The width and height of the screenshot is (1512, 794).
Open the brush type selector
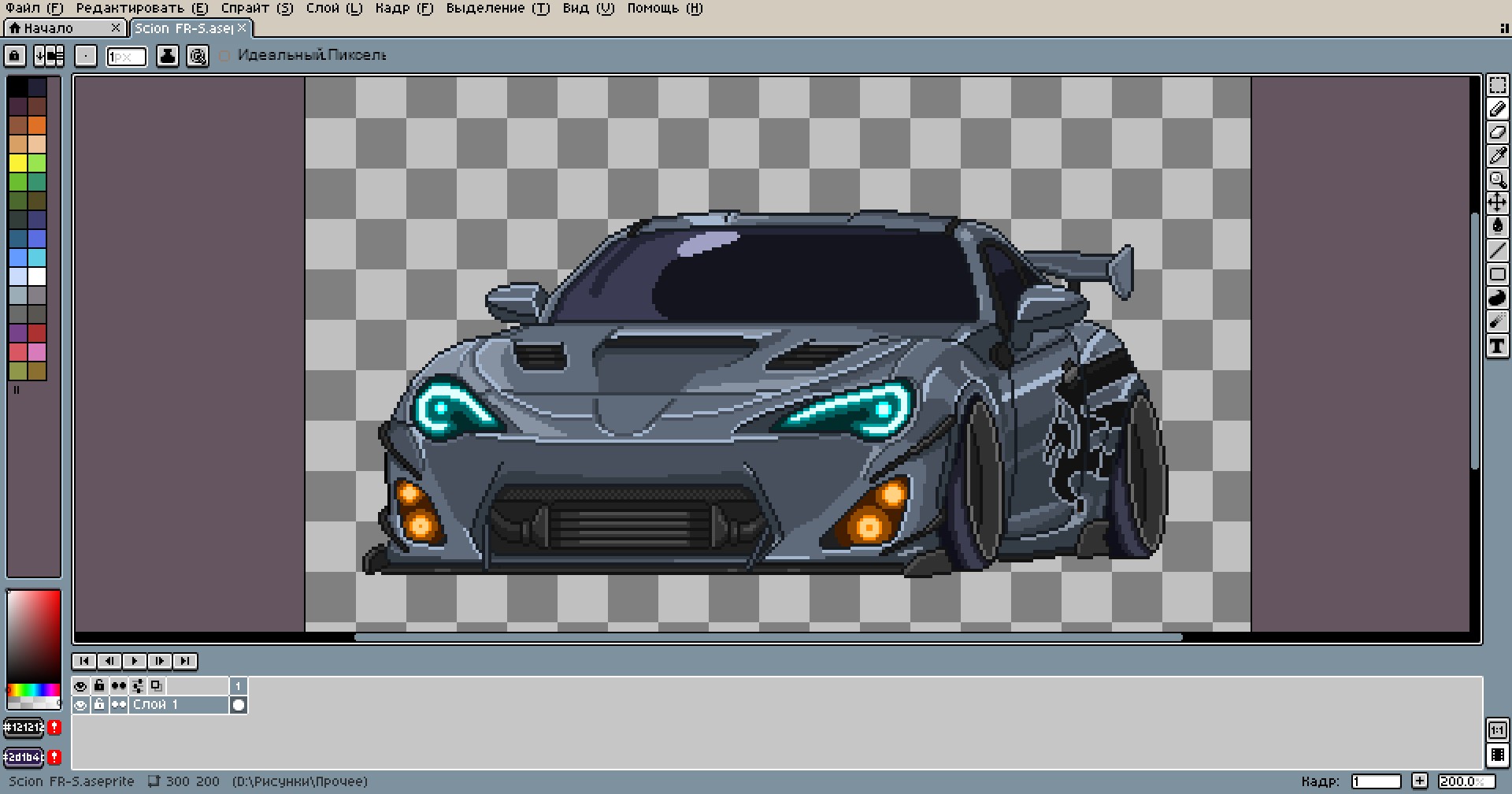[x=86, y=56]
